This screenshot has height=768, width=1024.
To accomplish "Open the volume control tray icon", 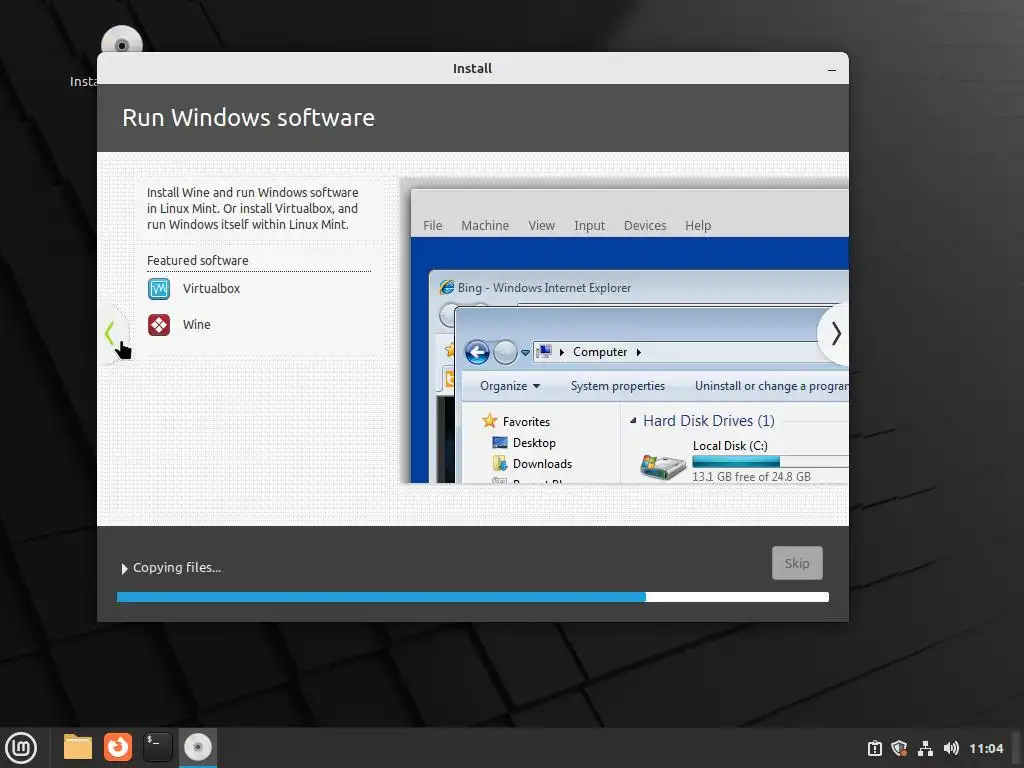I will point(951,748).
